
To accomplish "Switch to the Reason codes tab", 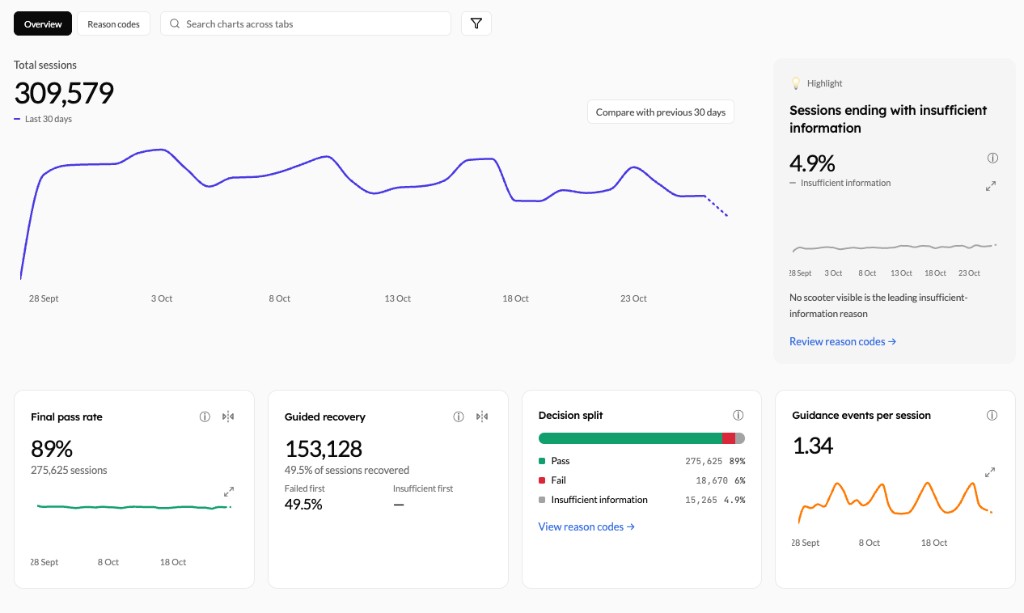I will 114,24.
